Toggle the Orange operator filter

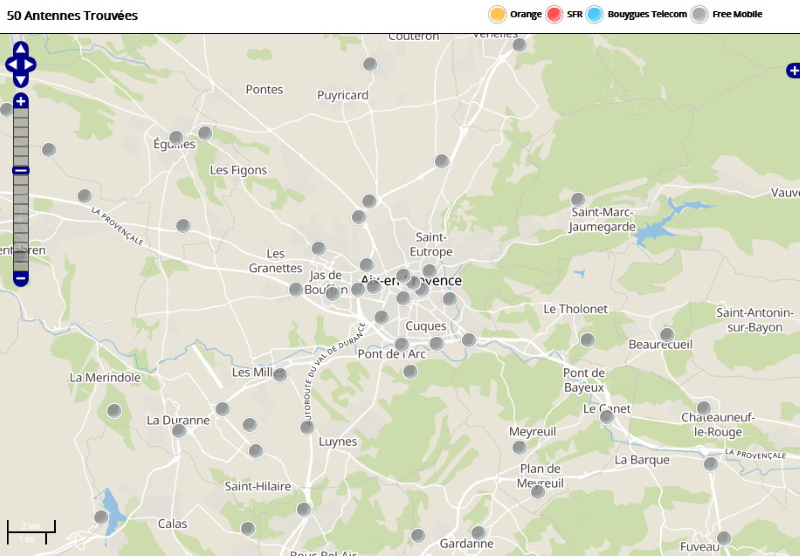click(x=497, y=14)
